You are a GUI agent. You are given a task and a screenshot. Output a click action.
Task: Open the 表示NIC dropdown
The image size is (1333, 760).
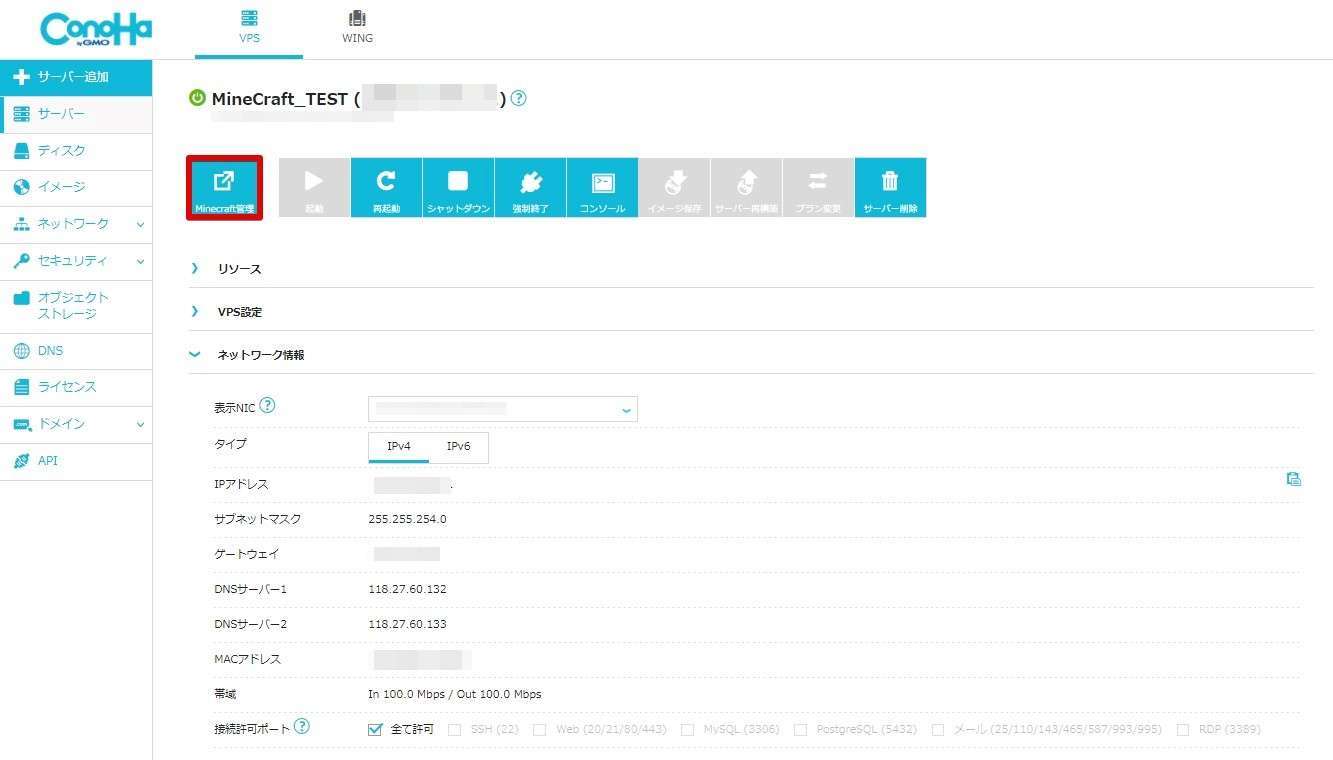click(x=503, y=409)
